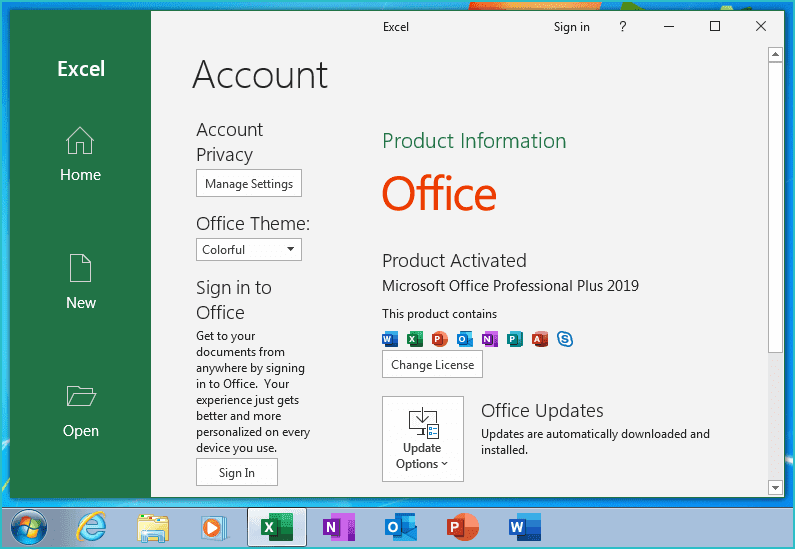
Task: Click the Access icon under product contains
Action: pos(539,339)
